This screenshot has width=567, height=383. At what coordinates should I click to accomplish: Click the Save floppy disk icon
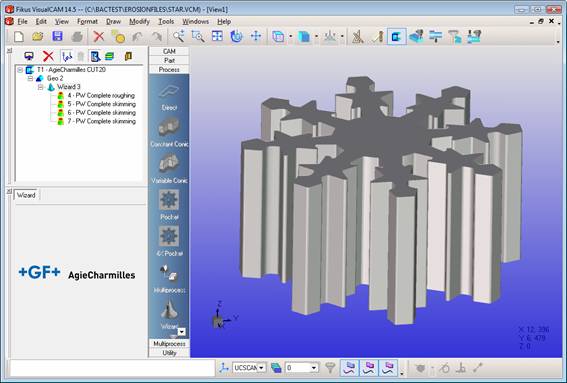click(57, 36)
